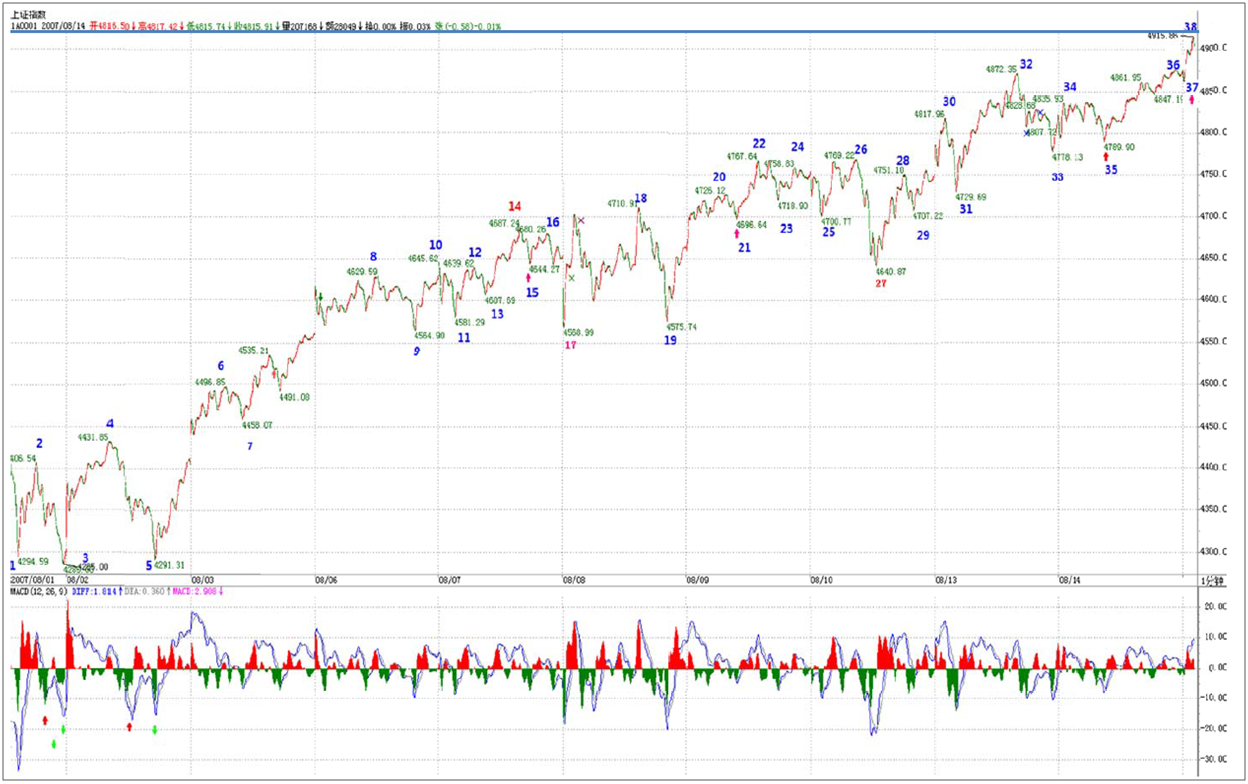Click the blue X mark beside 4807.72
The image size is (1248, 784).
click(x=1026, y=133)
